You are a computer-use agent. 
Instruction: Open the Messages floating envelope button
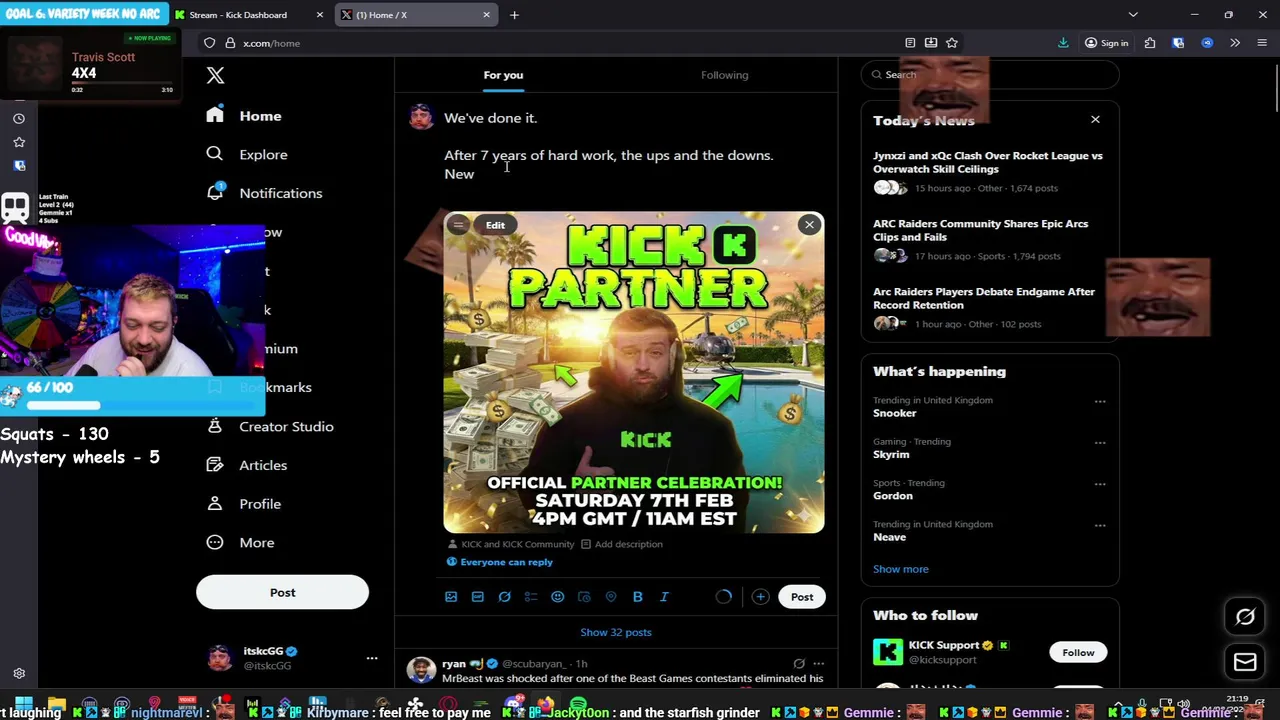click(1245, 662)
